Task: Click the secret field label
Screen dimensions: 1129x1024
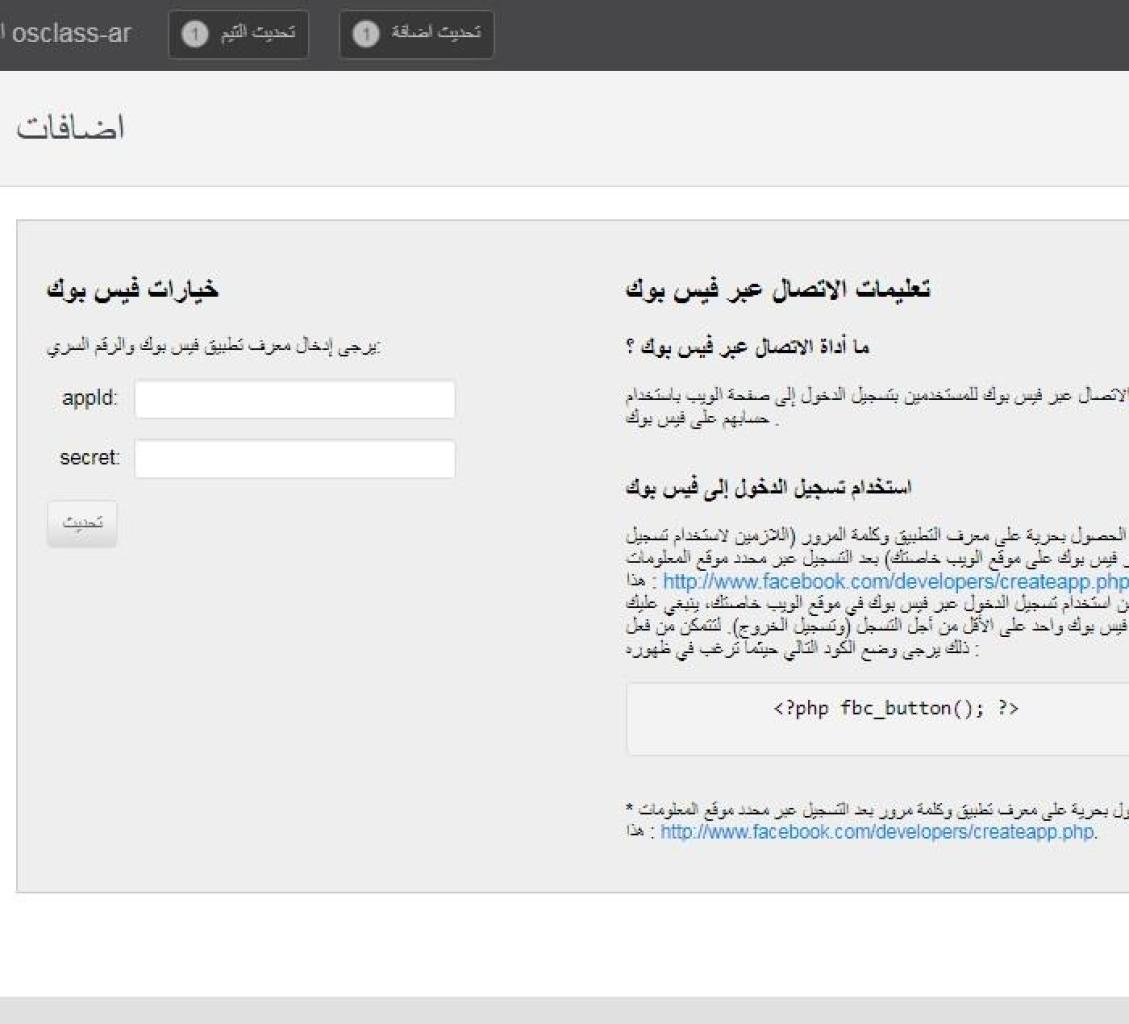Action: tap(90, 458)
